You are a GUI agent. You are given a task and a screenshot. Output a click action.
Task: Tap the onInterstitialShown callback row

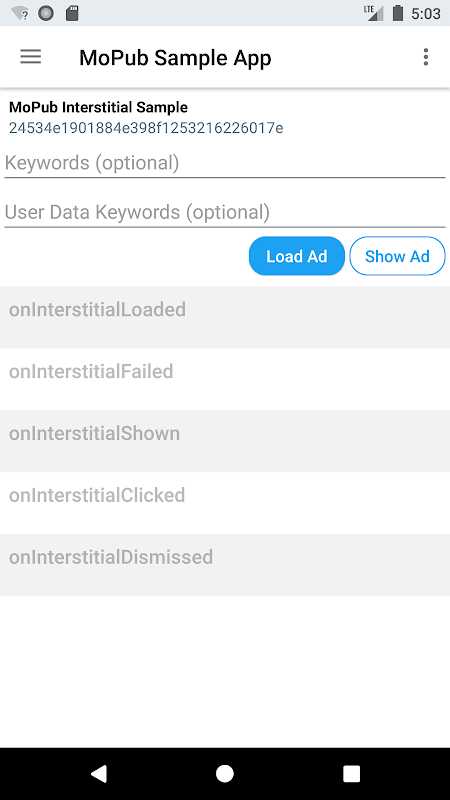[225, 441]
